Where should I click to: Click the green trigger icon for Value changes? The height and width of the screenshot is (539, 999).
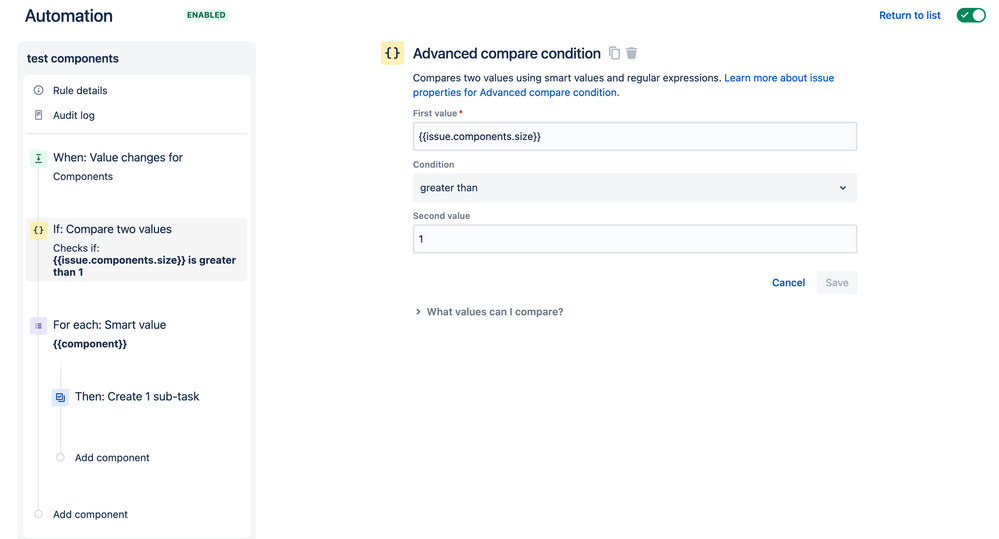[x=38, y=158]
